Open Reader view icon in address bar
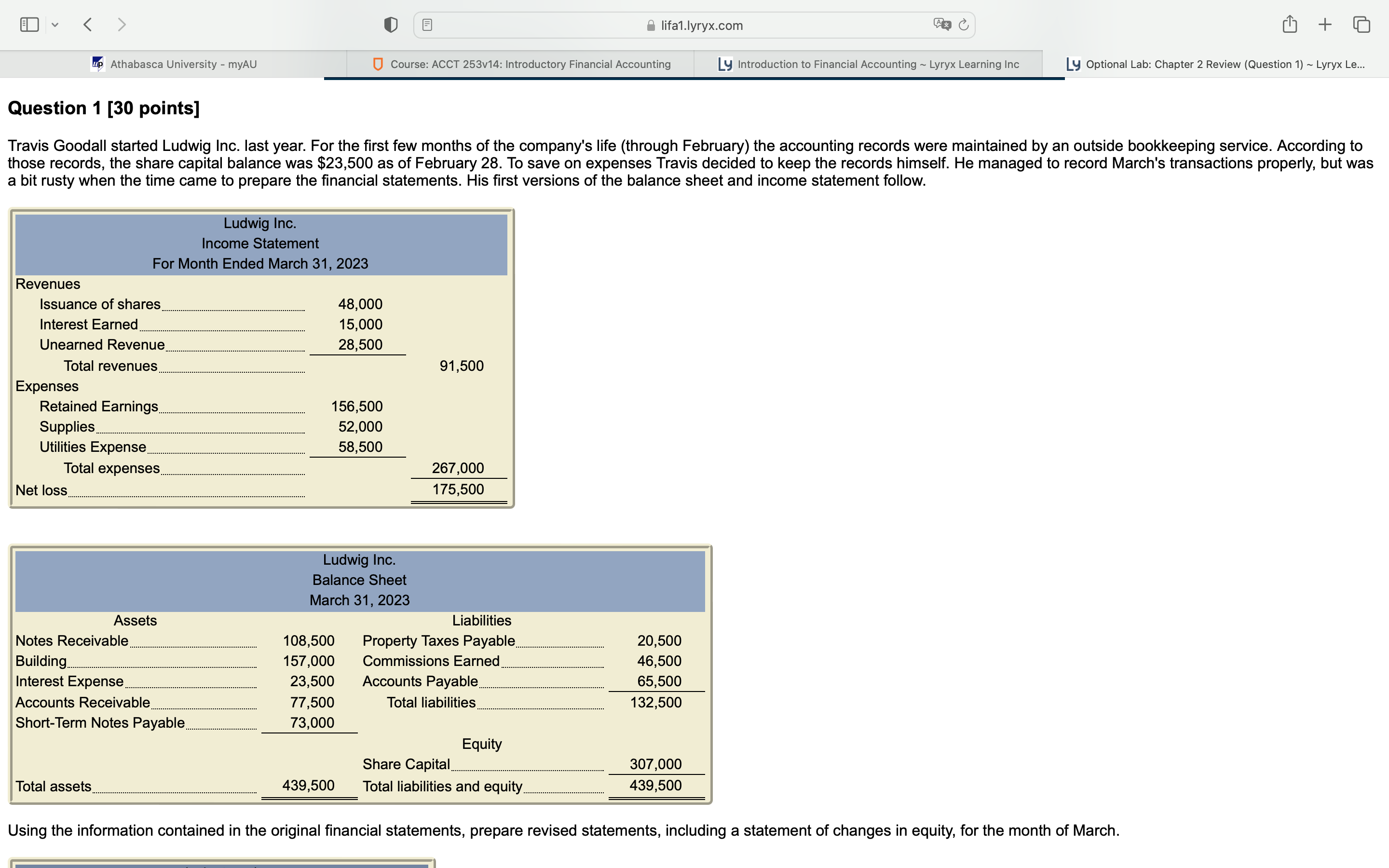 [427, 25]
